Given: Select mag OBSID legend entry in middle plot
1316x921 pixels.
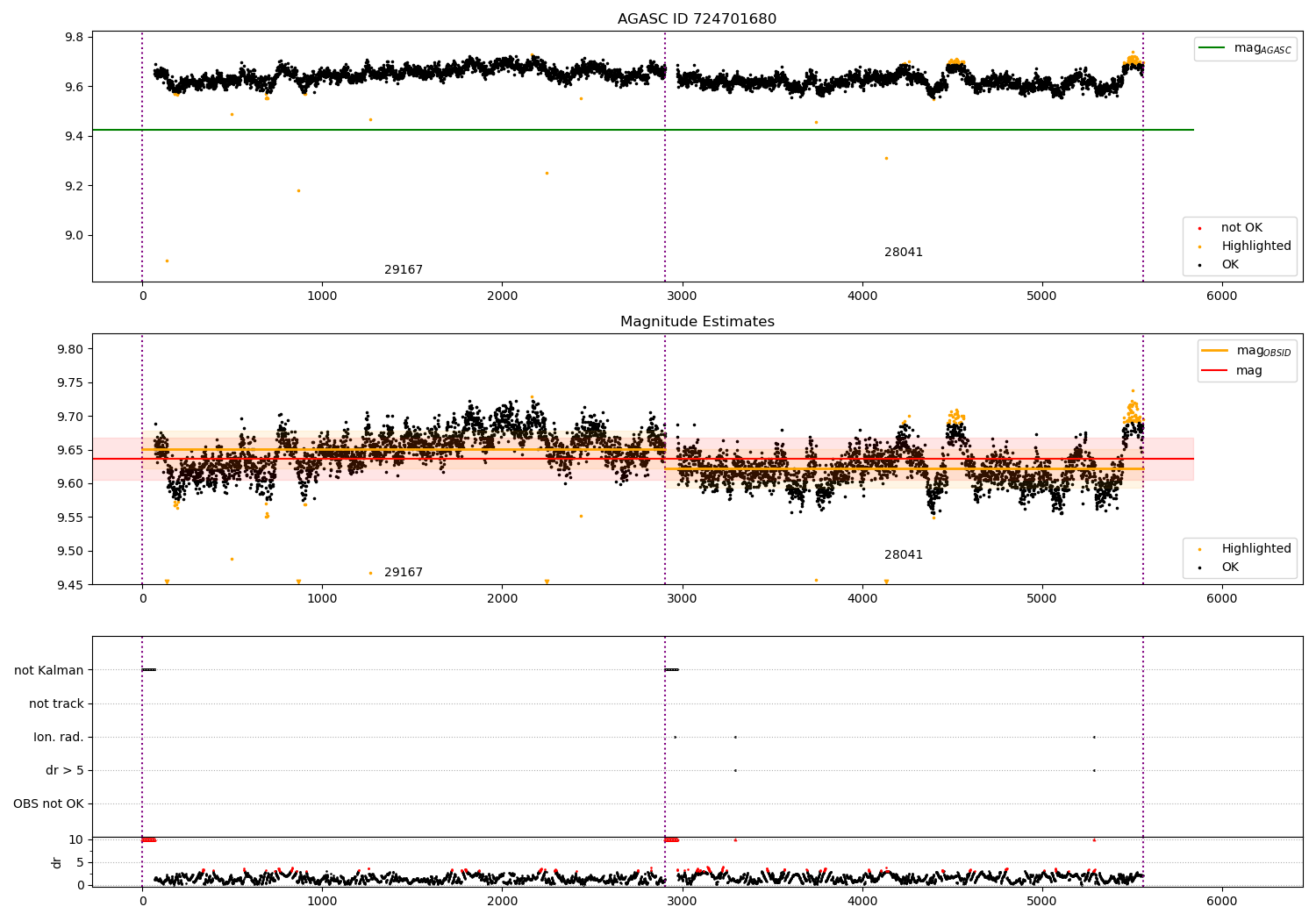Looking at the screenshot, I should pos(1247,352).
